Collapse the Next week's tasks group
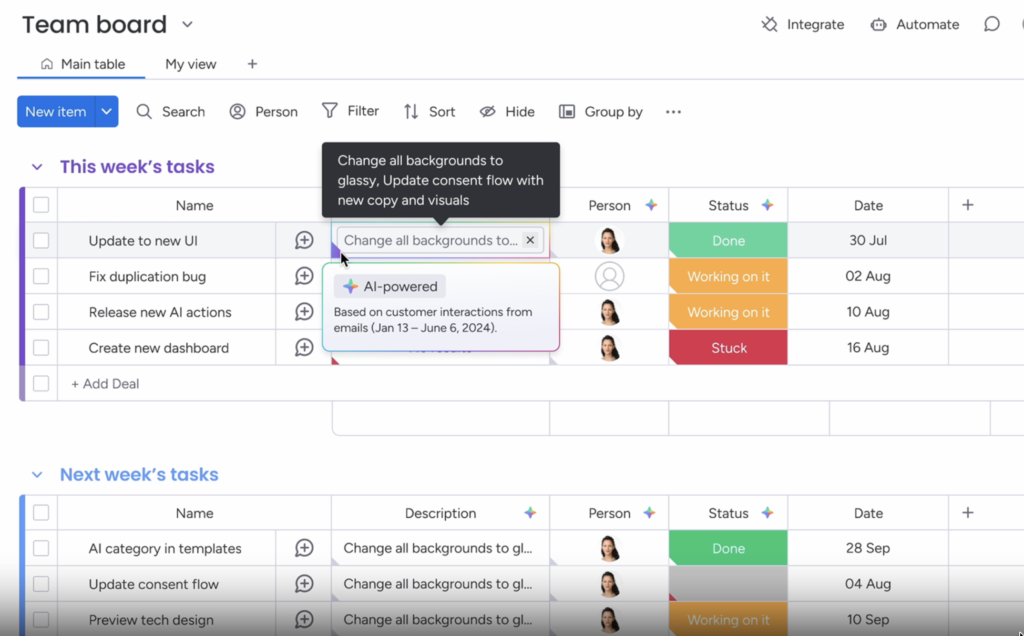The height and width of the screenshot is (636, 1024). click(x=37, y=475)
